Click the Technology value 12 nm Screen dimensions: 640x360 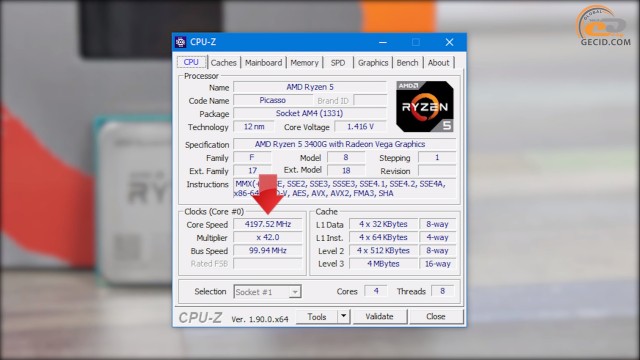(253, 127)
